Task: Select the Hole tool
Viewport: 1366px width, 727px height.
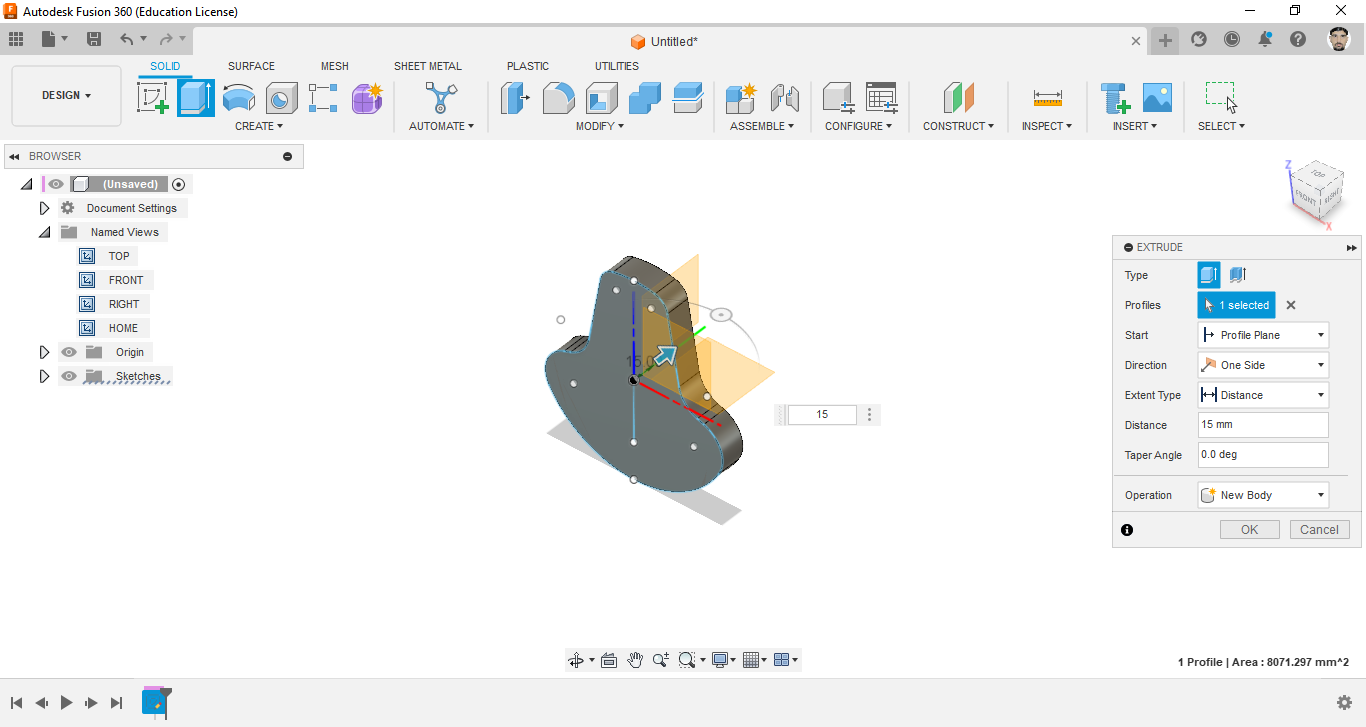Action: (x=281, y=98)
